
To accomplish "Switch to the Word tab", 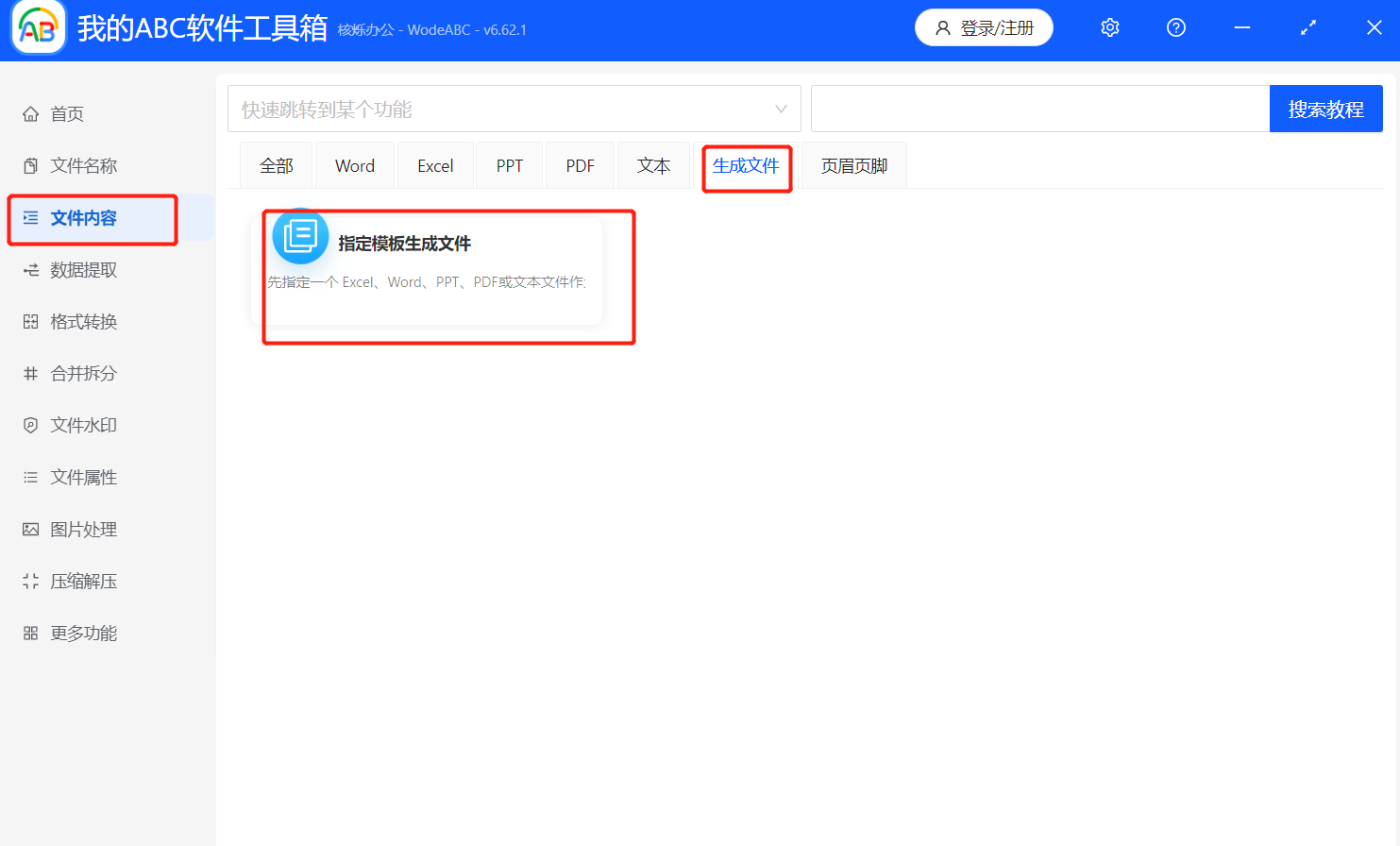I will [x=354, y=165].
